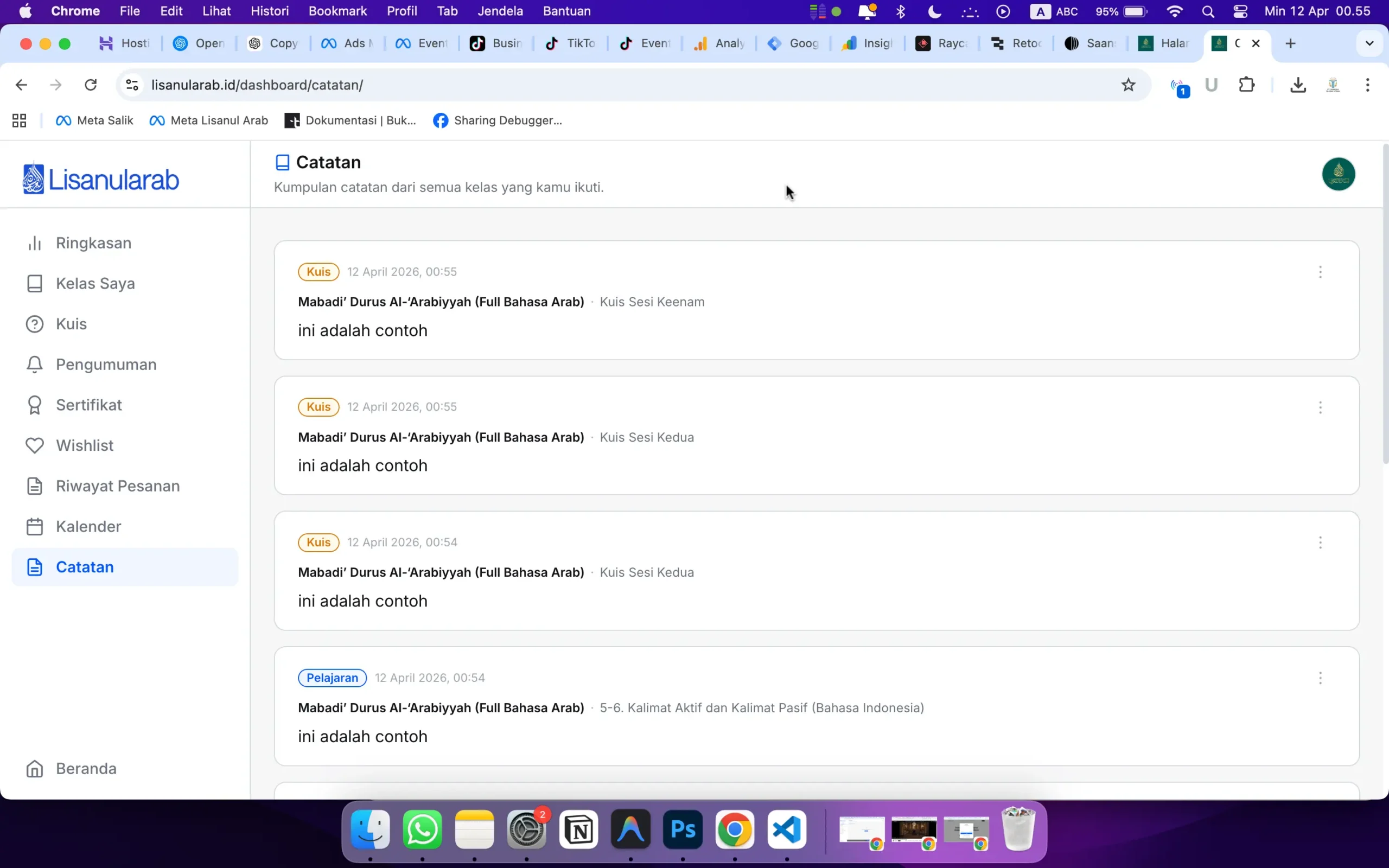Bookmark this page with star icon
Screen dimensions: 1389x868
[x=1128, y=85]
